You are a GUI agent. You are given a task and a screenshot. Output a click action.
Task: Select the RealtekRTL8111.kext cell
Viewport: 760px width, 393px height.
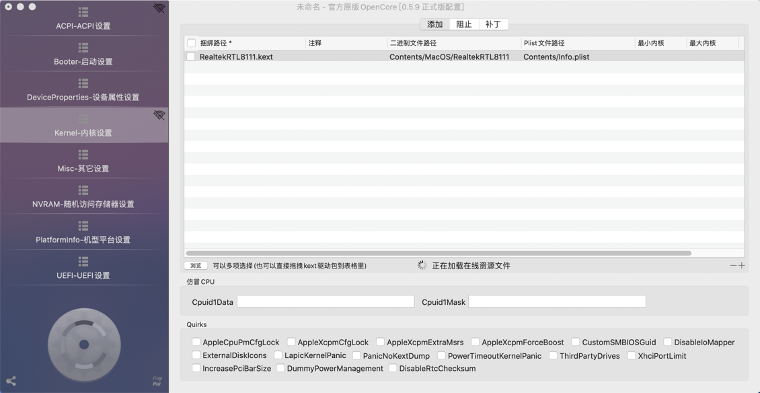236,57
